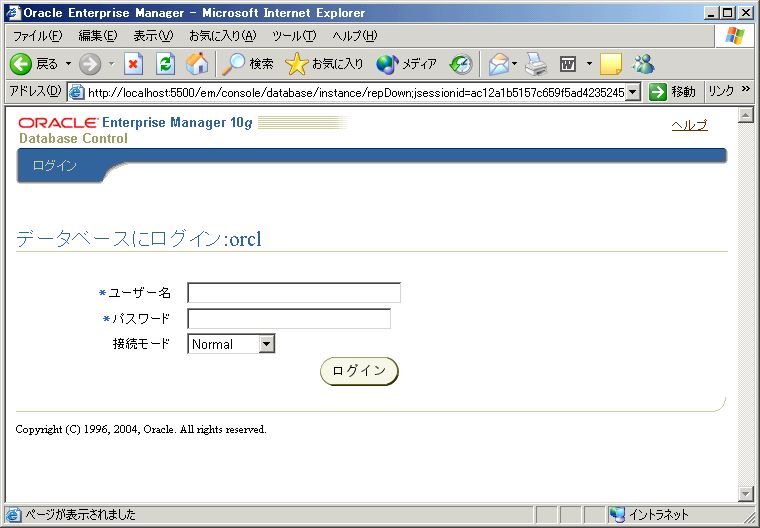This screenshot has height=528, width=760.
Task: Open ファイル(F) menu
Action: click(x=37, y=36)
